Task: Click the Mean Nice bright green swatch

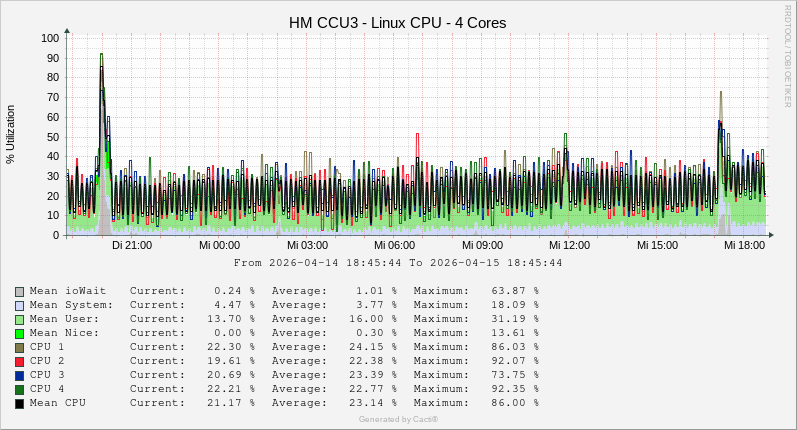Action: pyautogui.click(x=19, y=333)
